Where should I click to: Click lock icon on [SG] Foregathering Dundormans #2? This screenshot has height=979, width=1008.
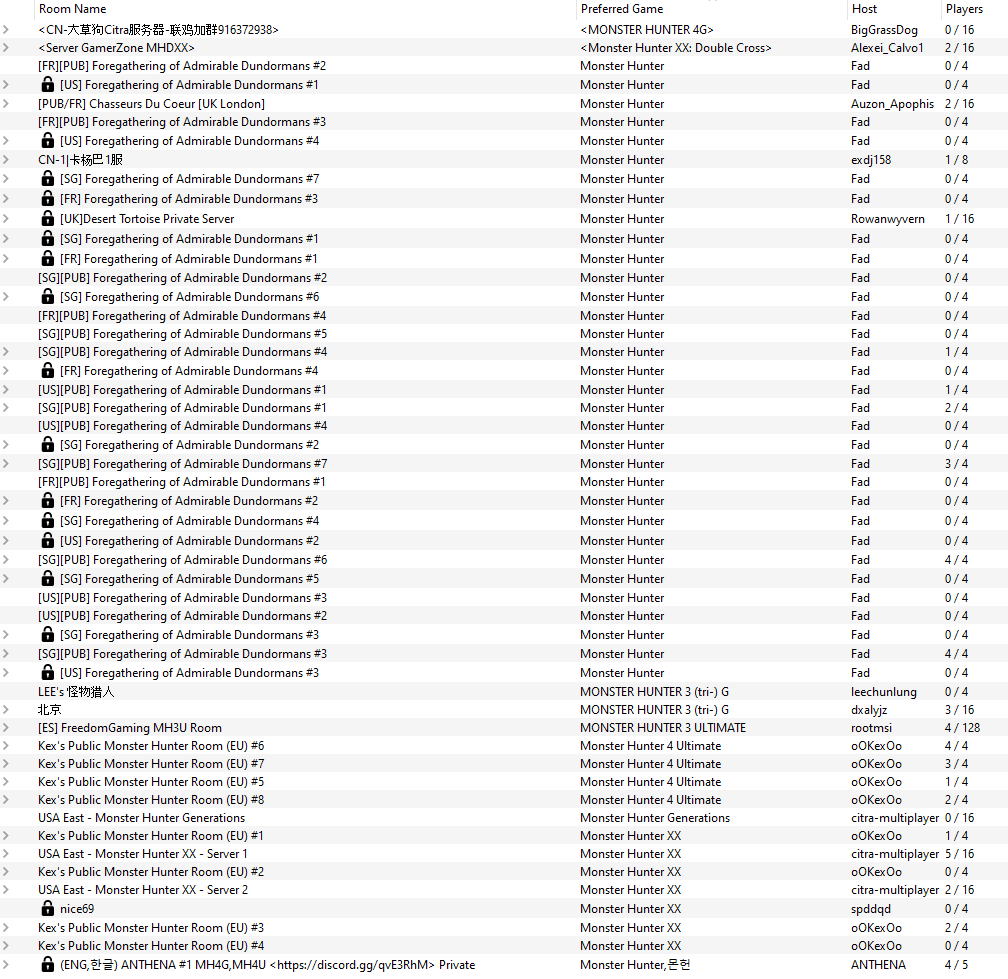[48, 444]
